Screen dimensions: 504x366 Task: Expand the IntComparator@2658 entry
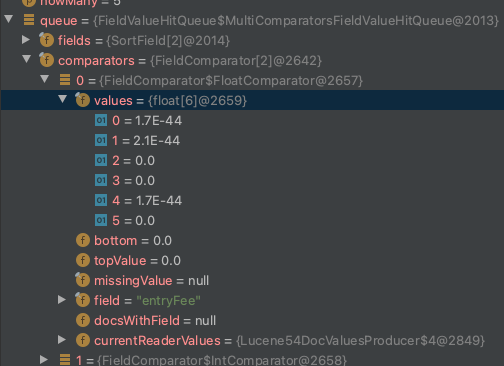click(44, 360)
